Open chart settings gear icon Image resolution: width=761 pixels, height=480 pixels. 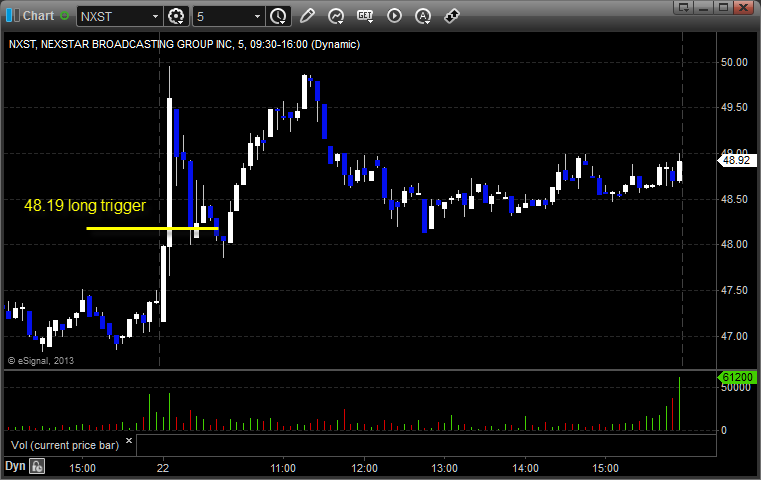(x=176, y=16)
